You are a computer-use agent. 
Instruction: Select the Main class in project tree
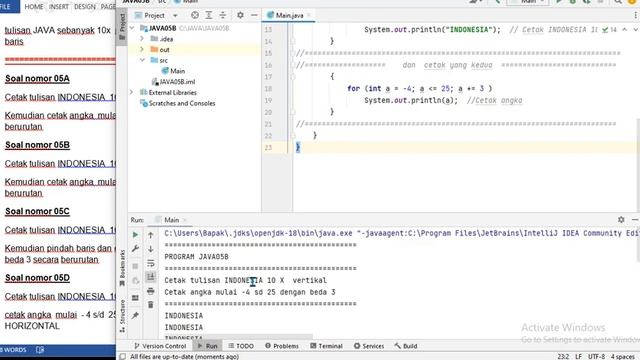click(x=173, y=71)
